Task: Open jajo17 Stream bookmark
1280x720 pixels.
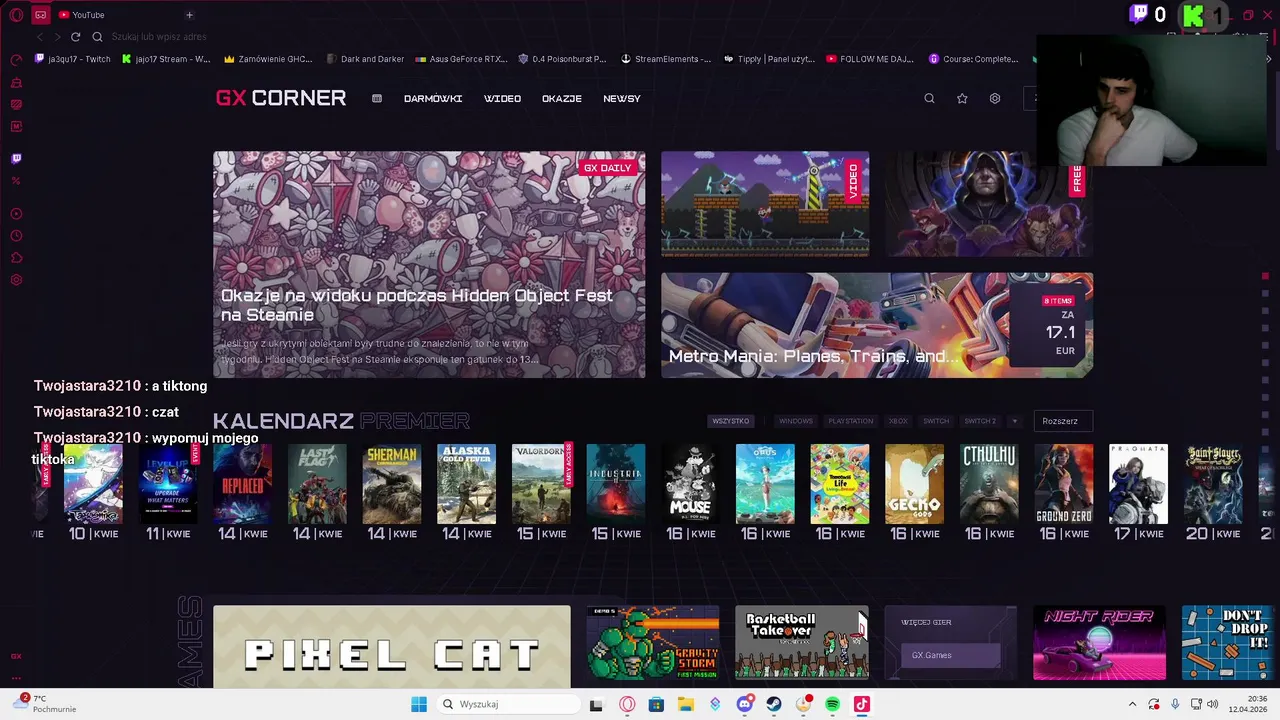Action: coord(166,59)
